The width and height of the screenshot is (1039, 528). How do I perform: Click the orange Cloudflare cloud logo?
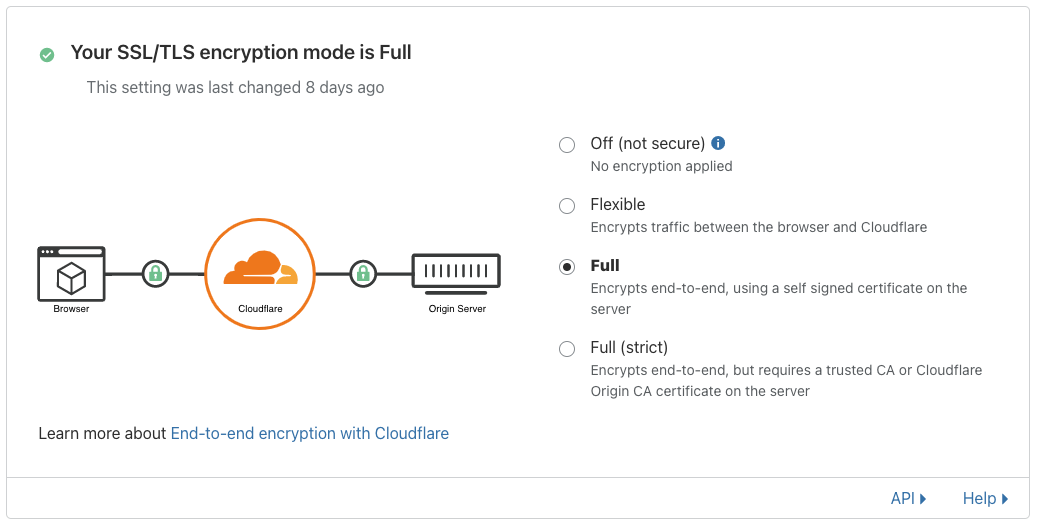[260, 268]
